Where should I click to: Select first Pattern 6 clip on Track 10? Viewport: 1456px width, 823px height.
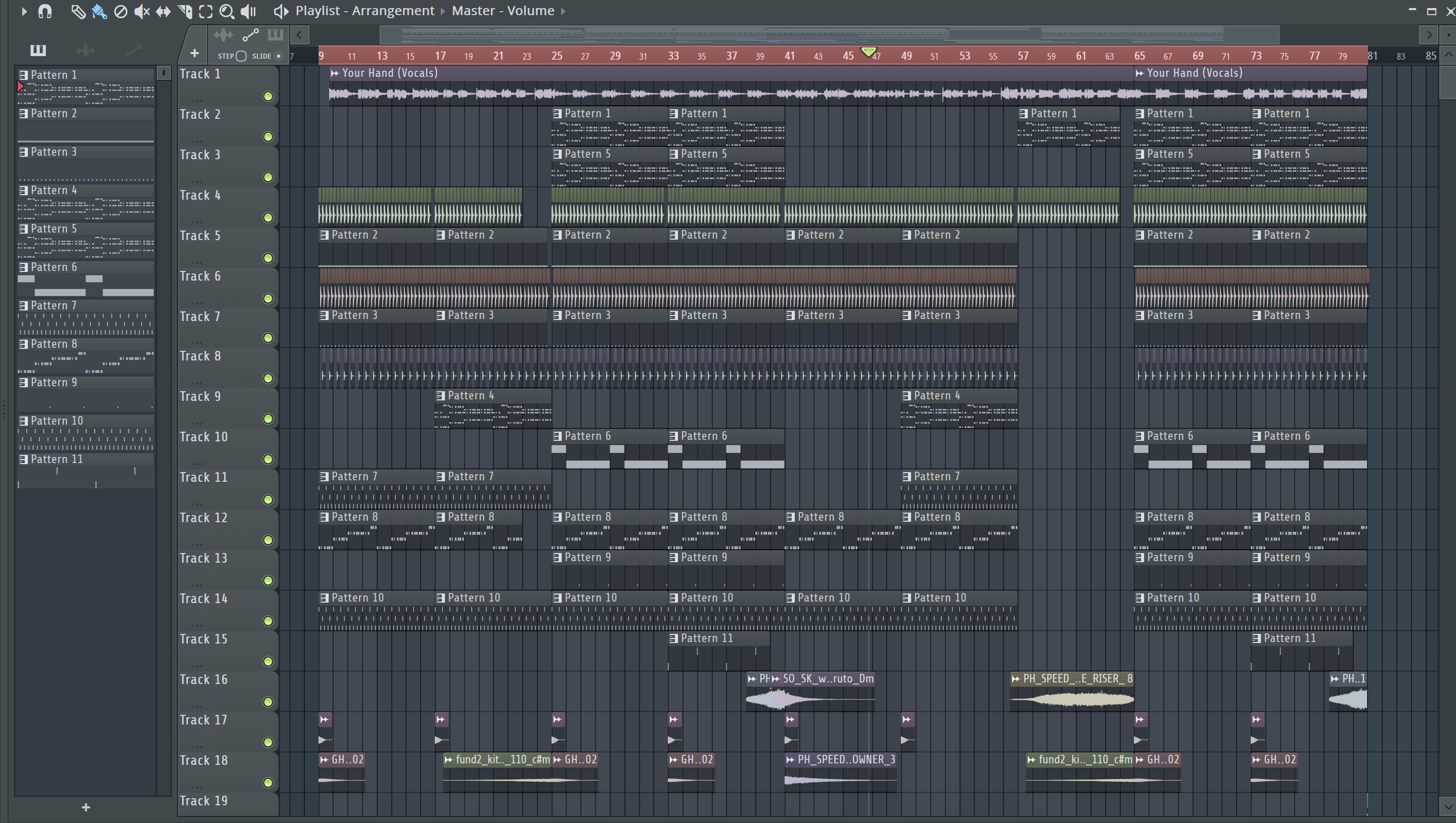(609, 449)
